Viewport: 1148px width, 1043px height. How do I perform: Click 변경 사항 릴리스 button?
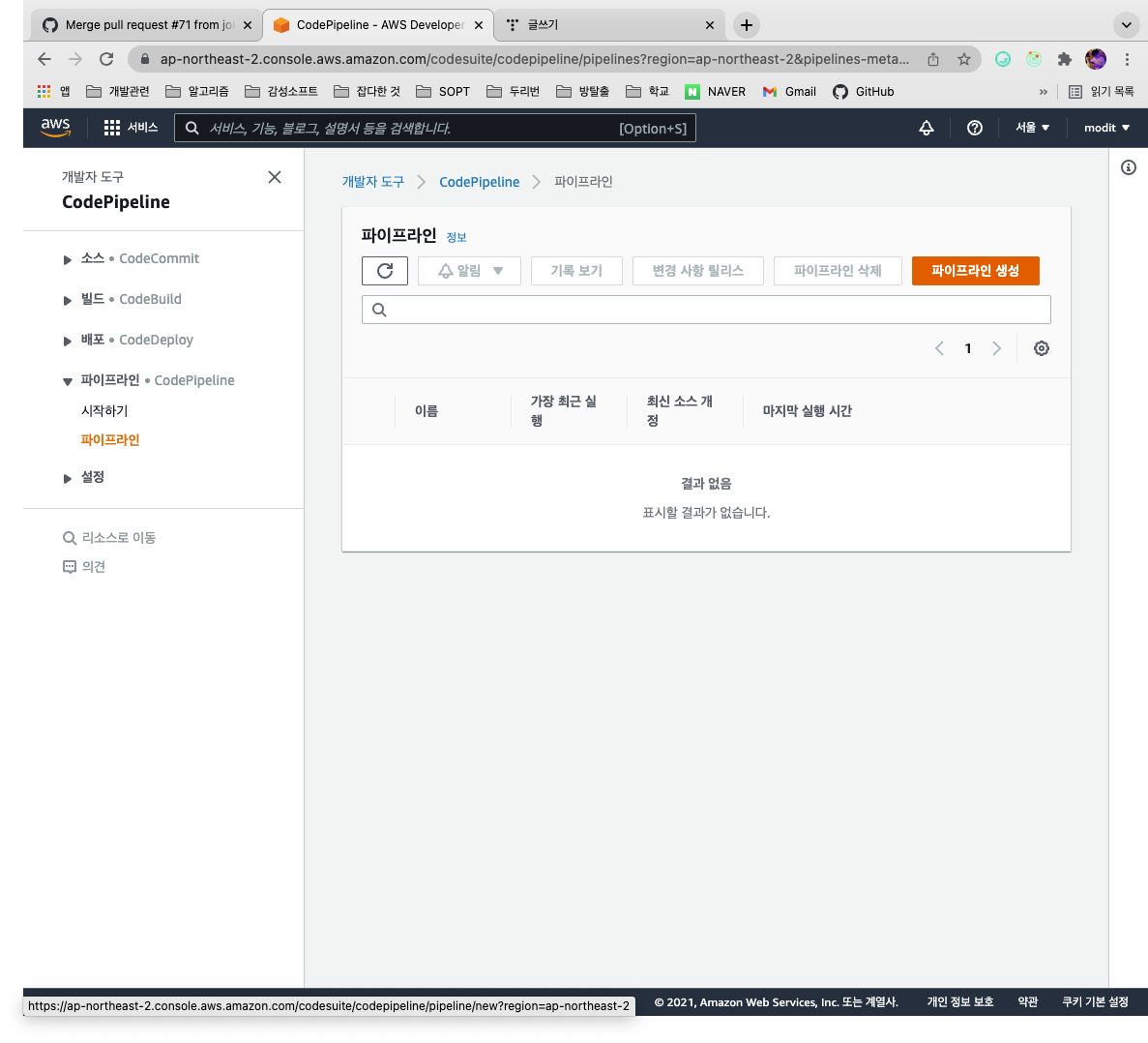coord(697,271)
